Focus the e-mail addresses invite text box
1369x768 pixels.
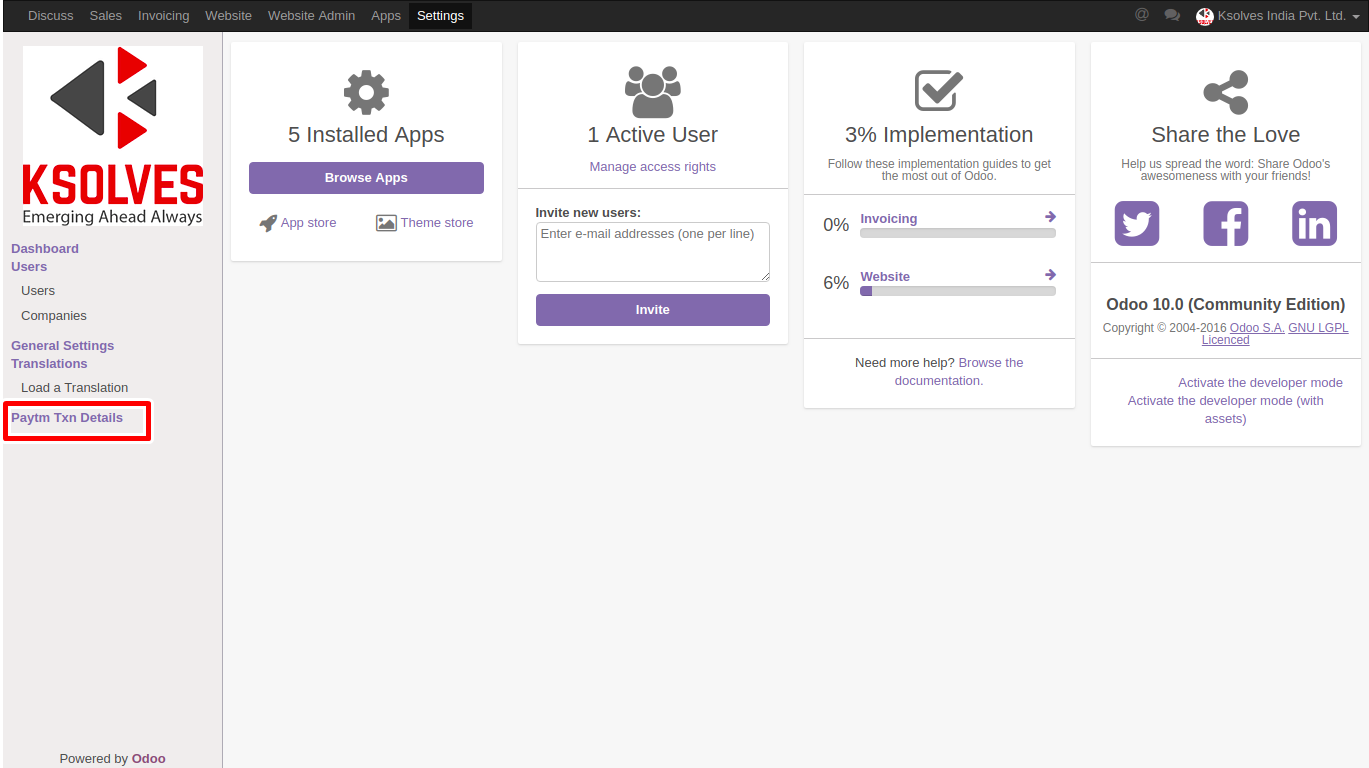pos(652,252)
